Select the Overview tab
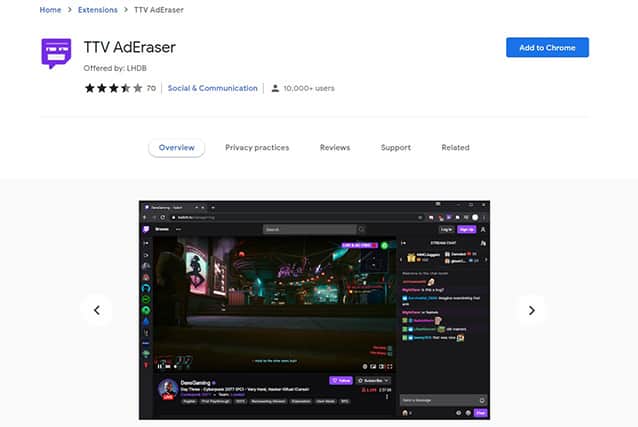The width and height of the screenshot is (638, 427). (177, 147)
